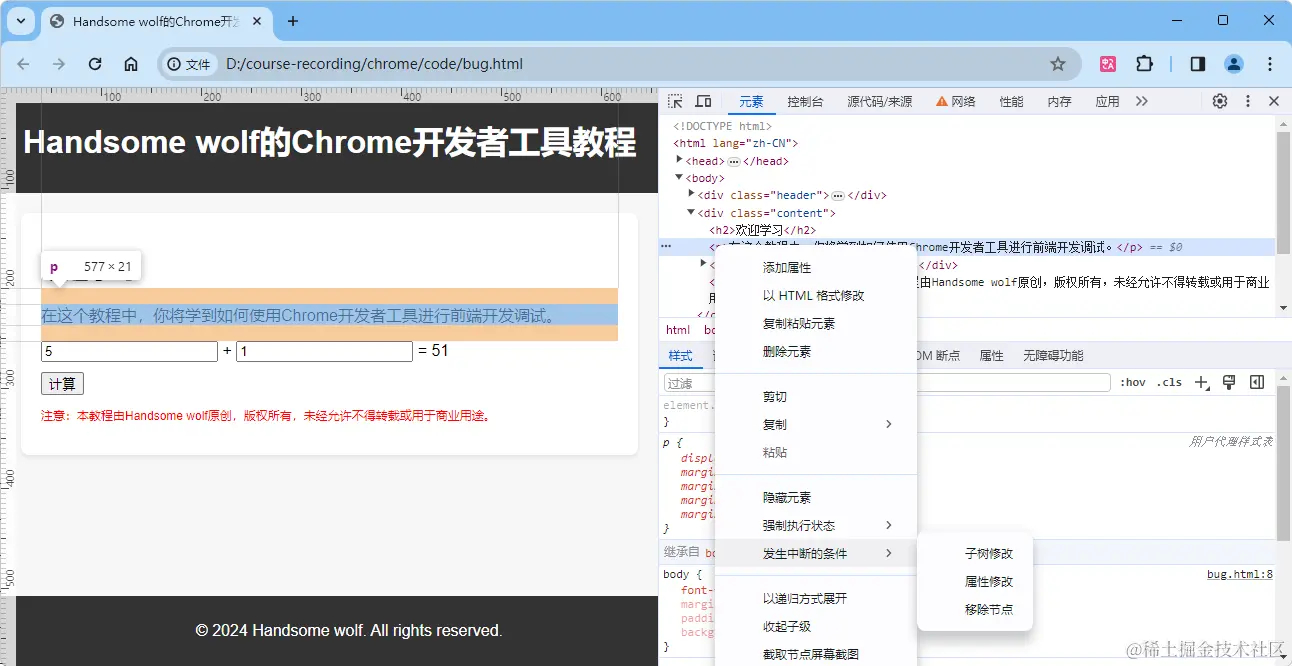Choose 以 HTML 格式修改 from context menu
Screen dimensions: 1292x666
click(x=816, y=296)
